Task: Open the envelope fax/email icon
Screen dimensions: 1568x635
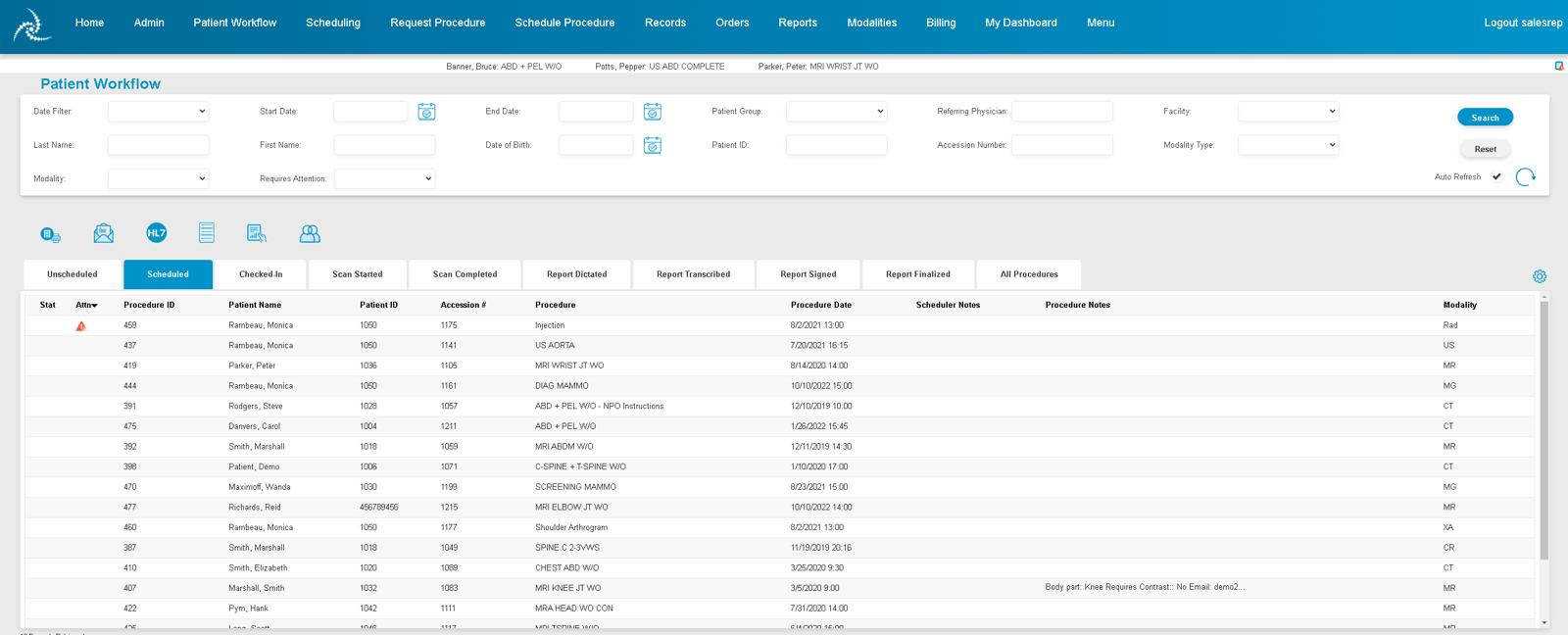Action: 104,233
